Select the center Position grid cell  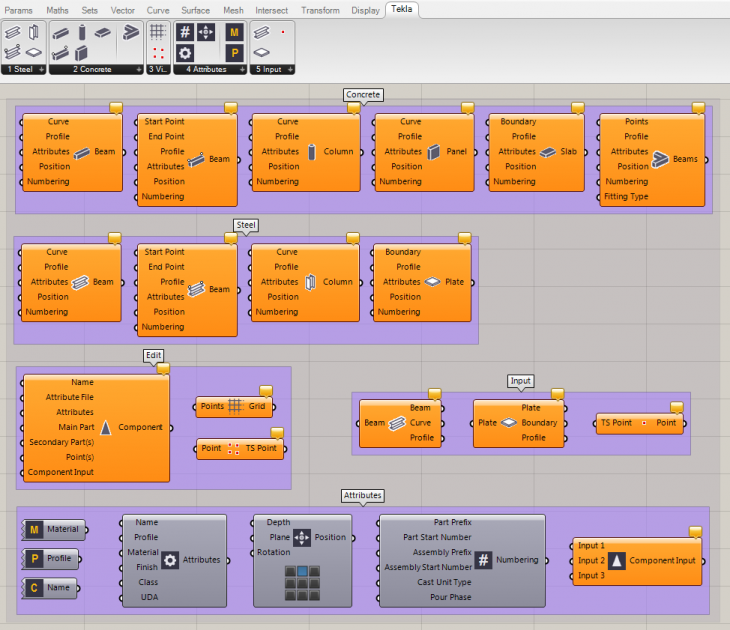302,583
